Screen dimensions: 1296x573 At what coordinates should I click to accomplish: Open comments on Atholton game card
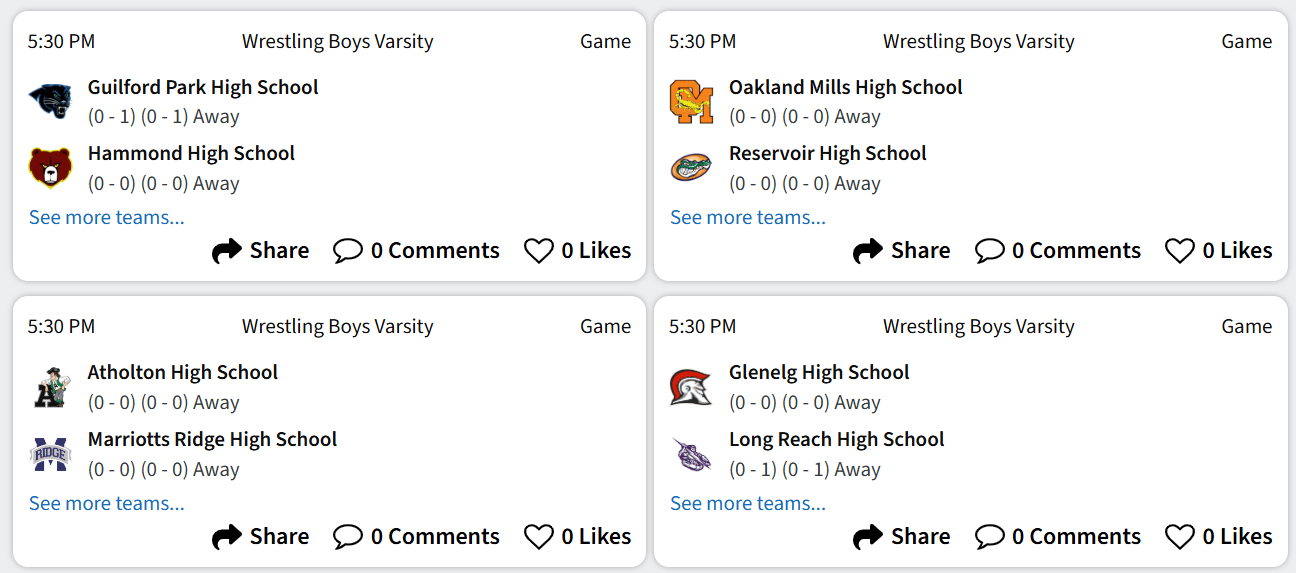pos(416,537)
